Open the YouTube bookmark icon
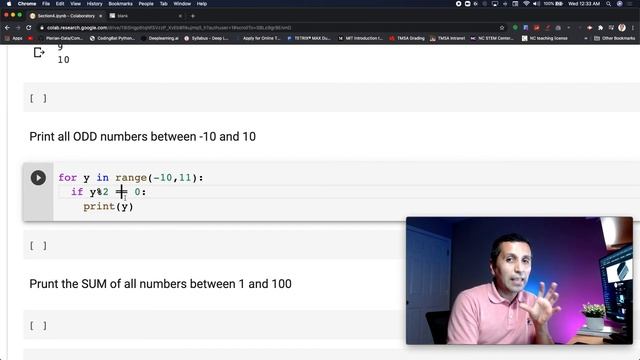This screenshot has height=360, width=640. (x=30, y=38)
